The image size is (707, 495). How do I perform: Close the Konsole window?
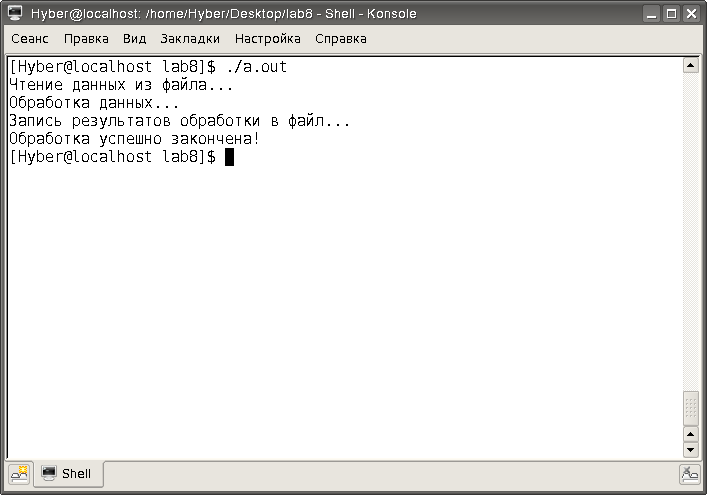point(691,14)
